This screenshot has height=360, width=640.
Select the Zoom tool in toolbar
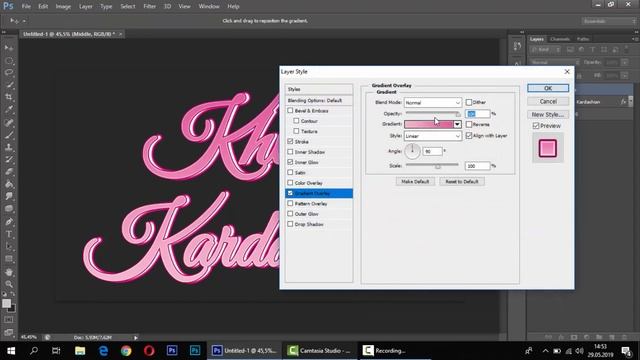click(x=9, y=284)
